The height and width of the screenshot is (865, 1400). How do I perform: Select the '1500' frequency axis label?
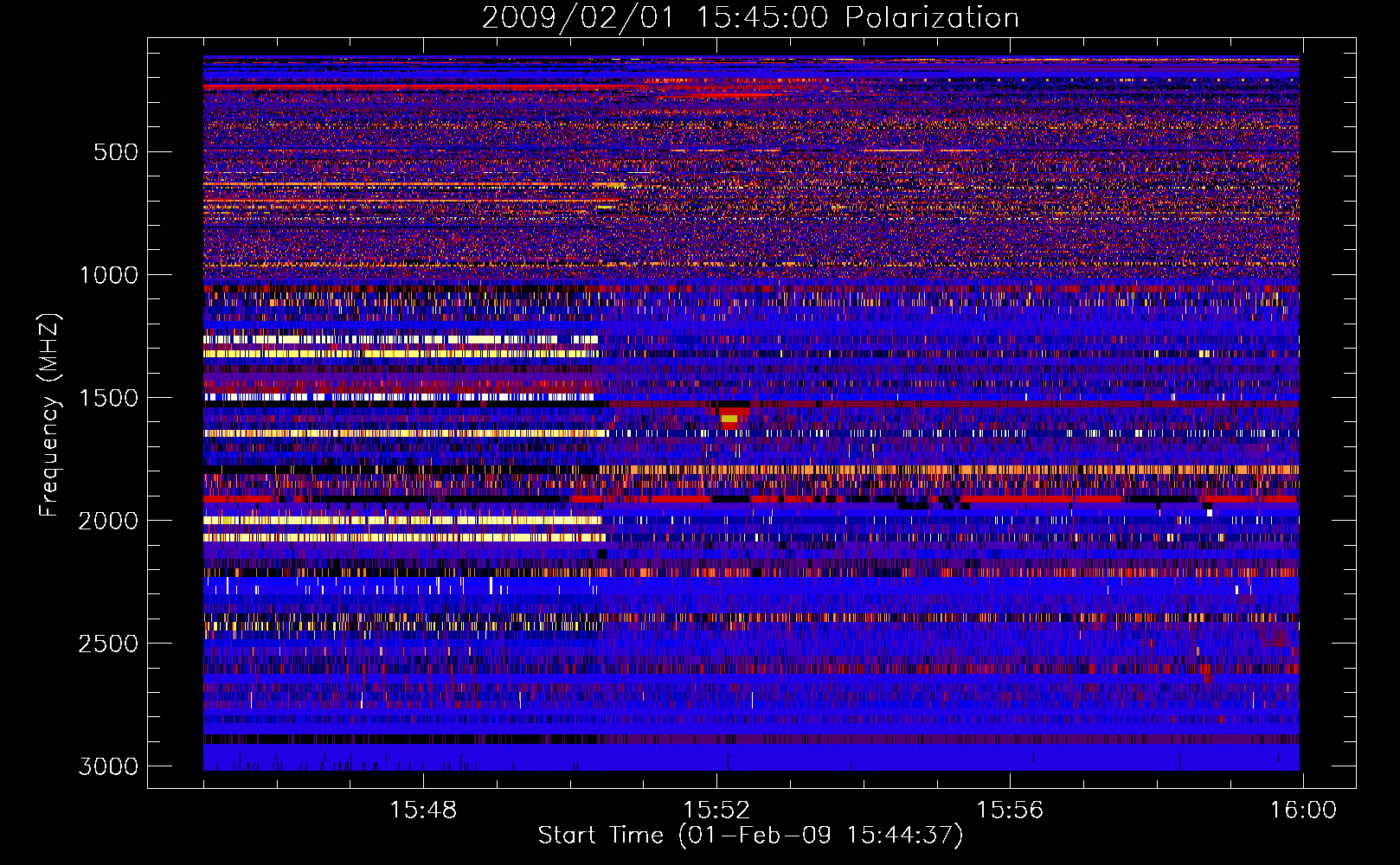pos(109,398)
